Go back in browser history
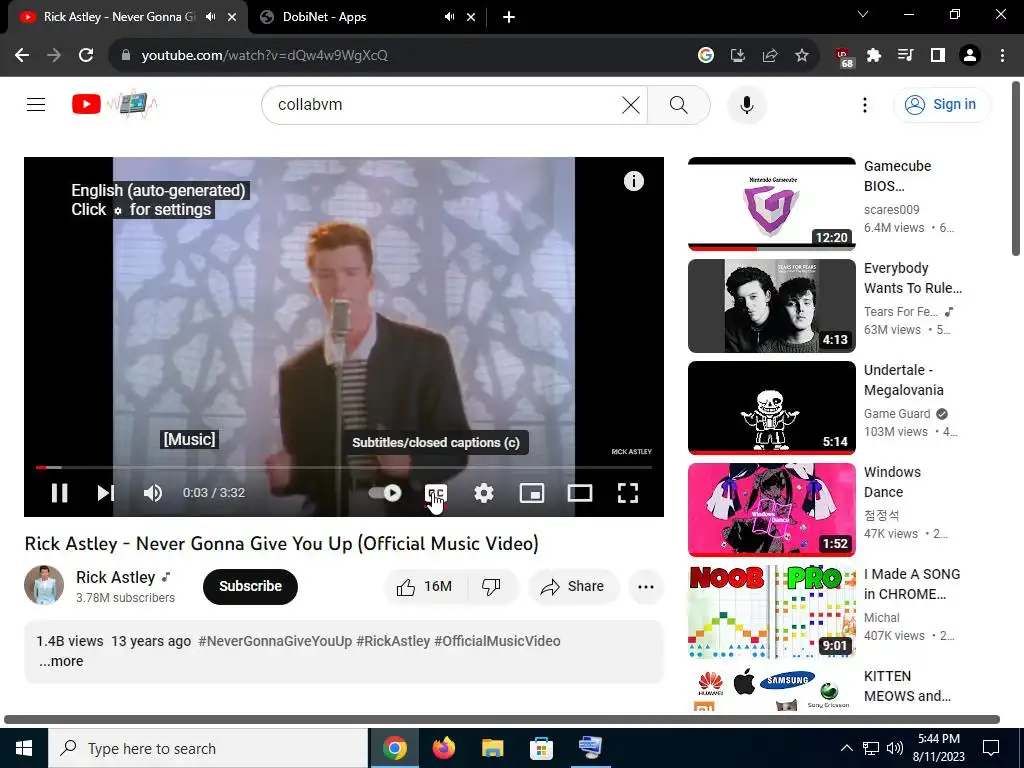The height and width of the screenshot is (768, 1024). (x=22, y=55)
